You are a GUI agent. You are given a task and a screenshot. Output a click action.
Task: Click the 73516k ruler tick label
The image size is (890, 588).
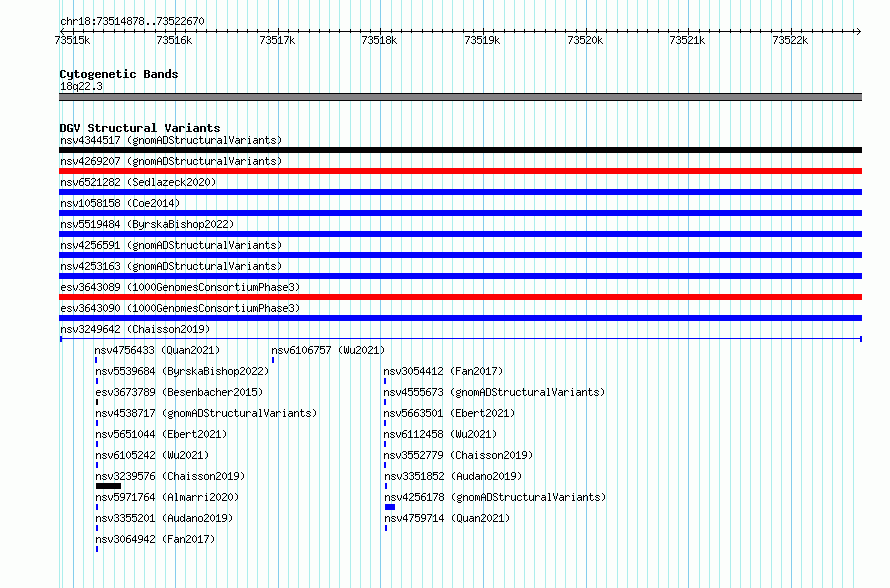pyautogui.click(x=174, y=40)
